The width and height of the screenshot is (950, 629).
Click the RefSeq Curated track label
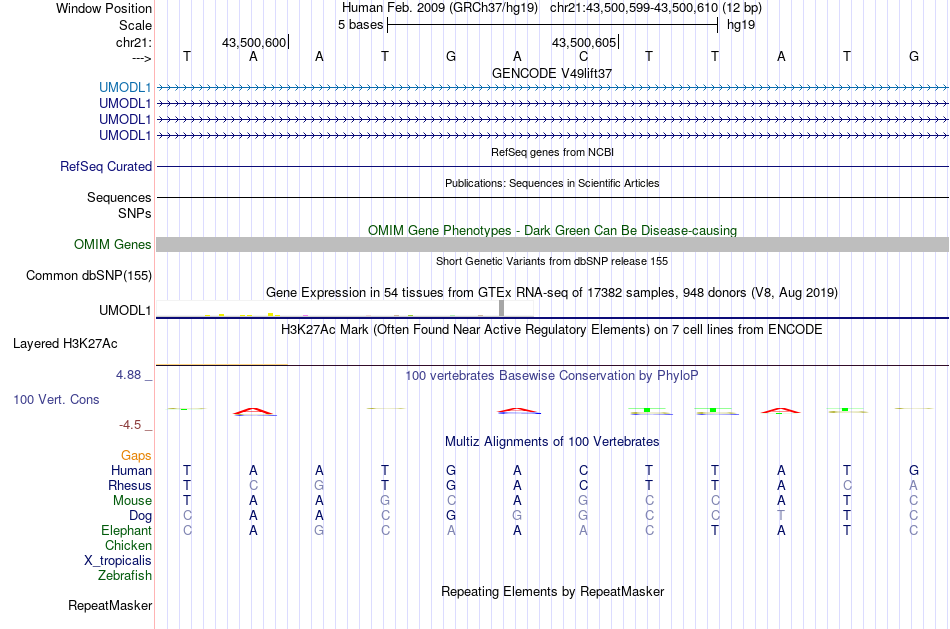106,167
